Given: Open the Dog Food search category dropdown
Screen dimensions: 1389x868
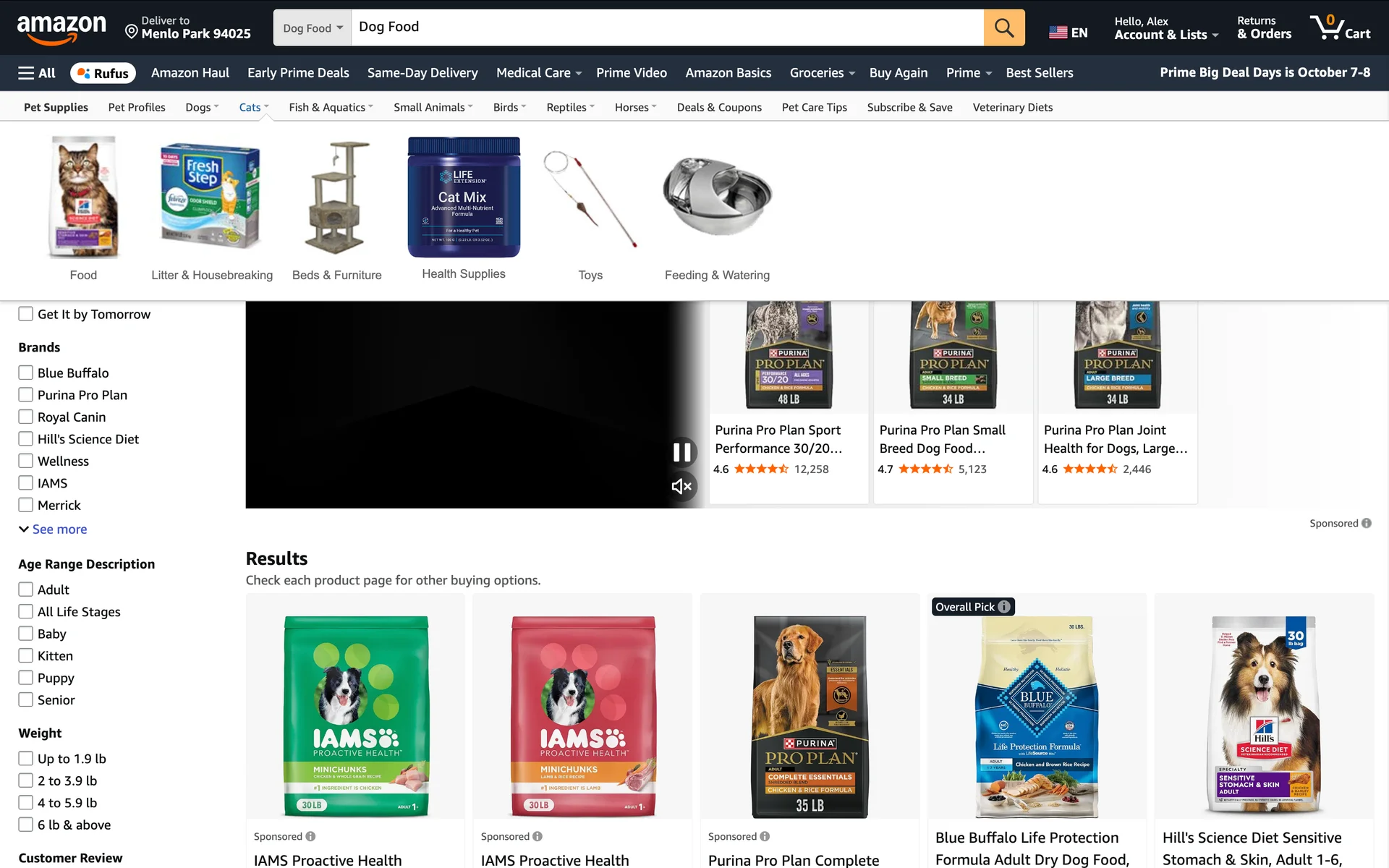Looking at the screenshot, I should coord(313,27).
